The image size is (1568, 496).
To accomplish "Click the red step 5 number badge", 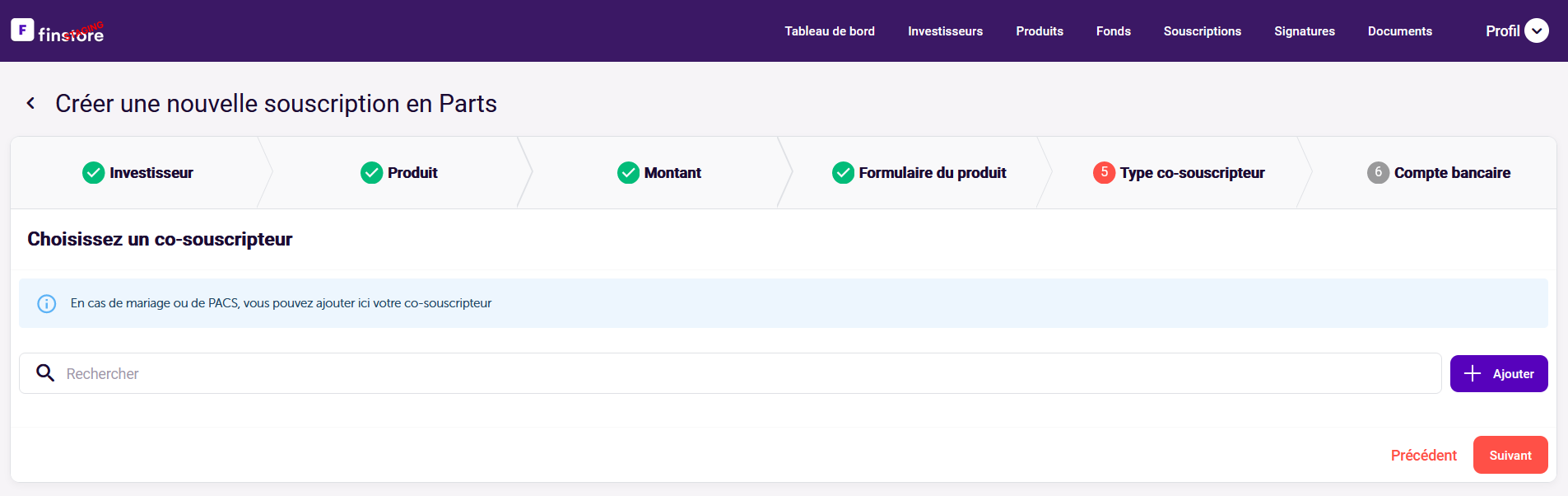I will (1104, 172).
